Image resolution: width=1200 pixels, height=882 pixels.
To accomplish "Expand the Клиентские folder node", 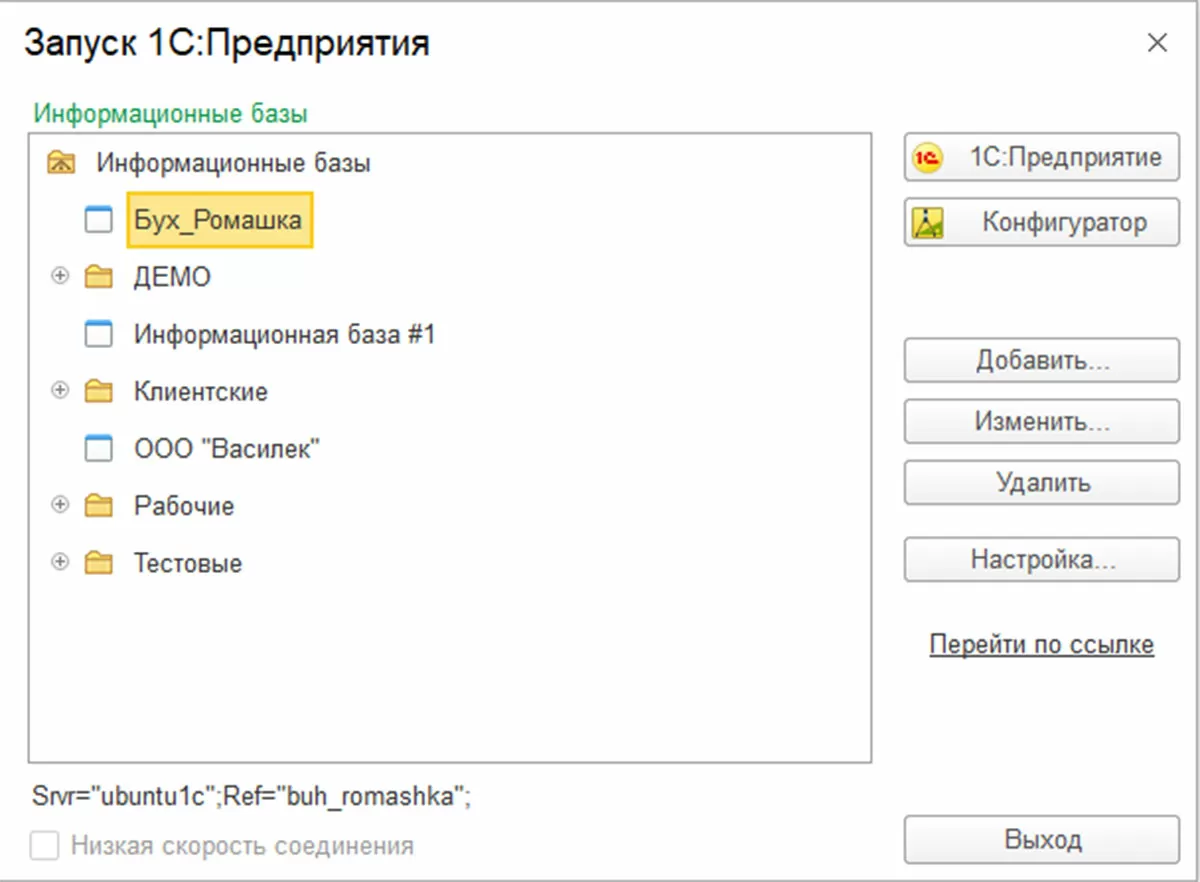I will coord(61,392).
